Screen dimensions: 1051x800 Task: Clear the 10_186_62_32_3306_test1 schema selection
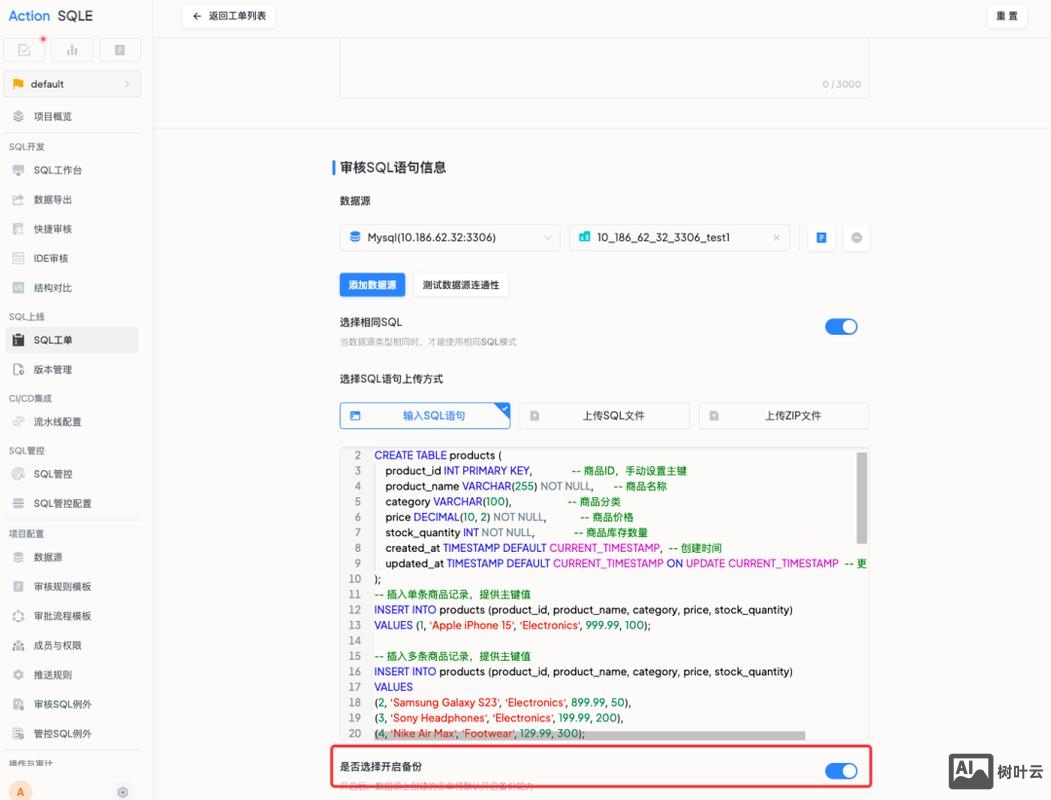point(776,238)
